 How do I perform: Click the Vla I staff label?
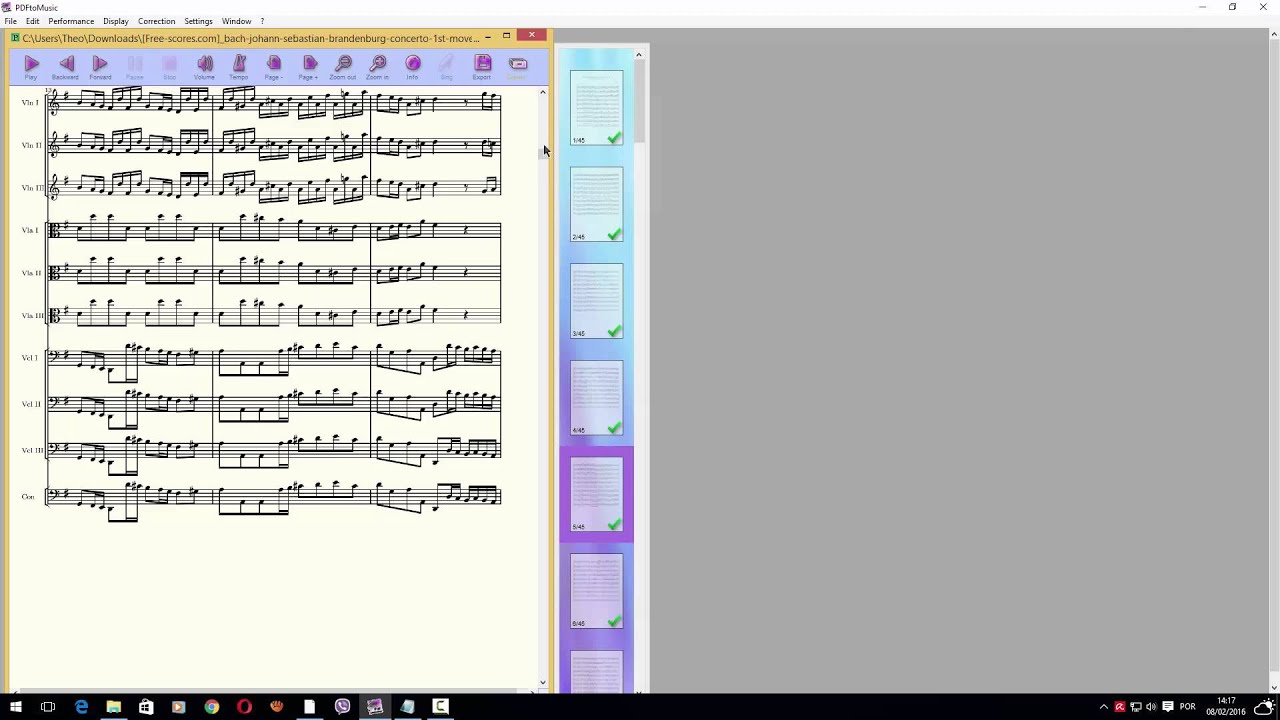pyautogui.click(x=30, y=230)
